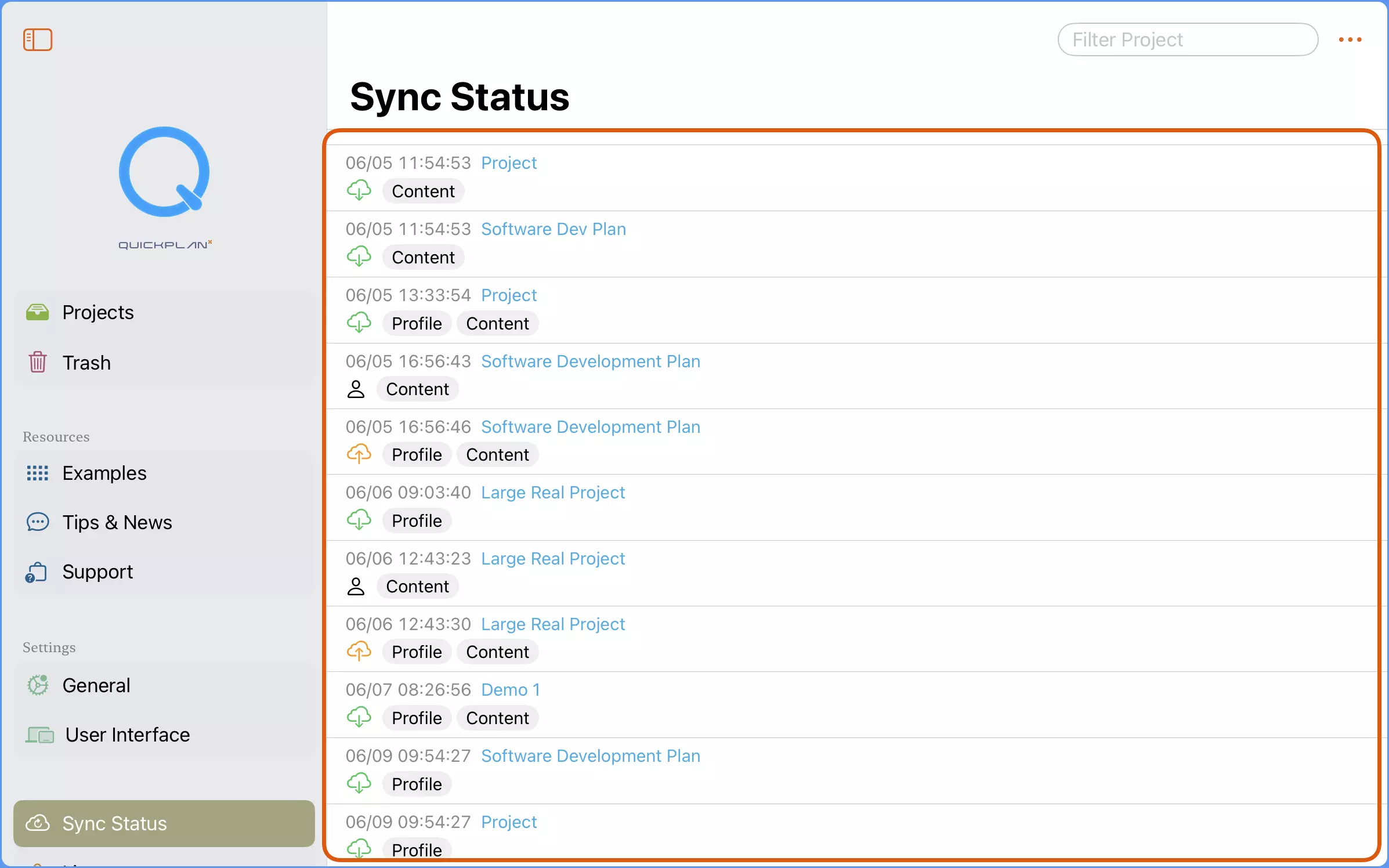Screen dimensions: 1389x868
Task: Click the User Interface laptop icon
Action: click(37, 735)
